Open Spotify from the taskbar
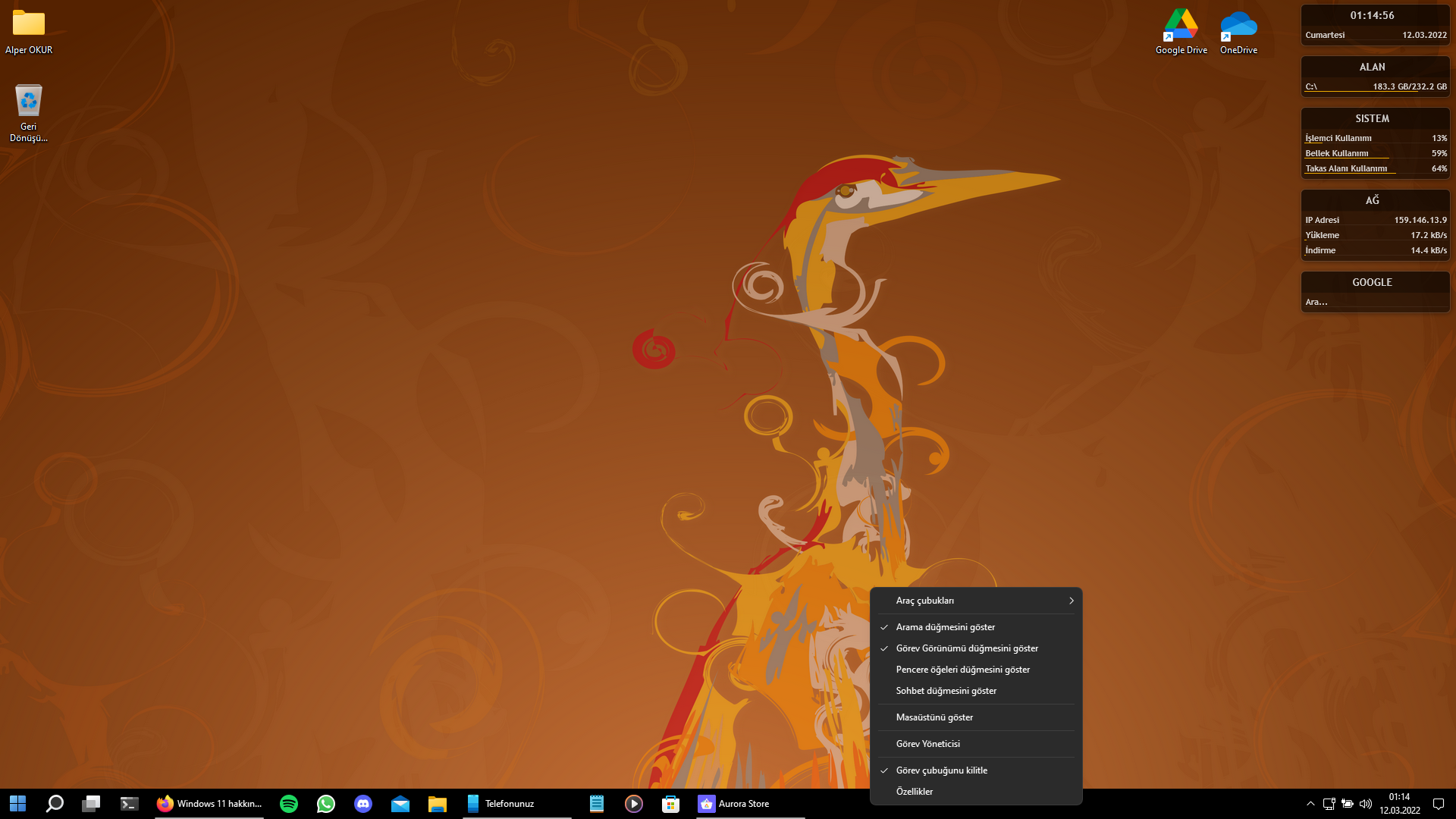 tap(289, 804)
